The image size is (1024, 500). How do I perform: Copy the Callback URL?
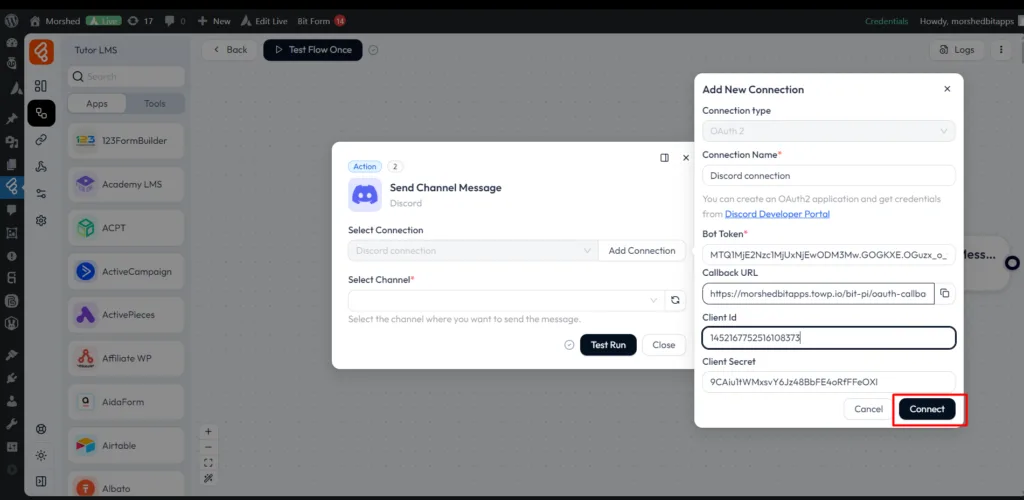pos(944,294)
